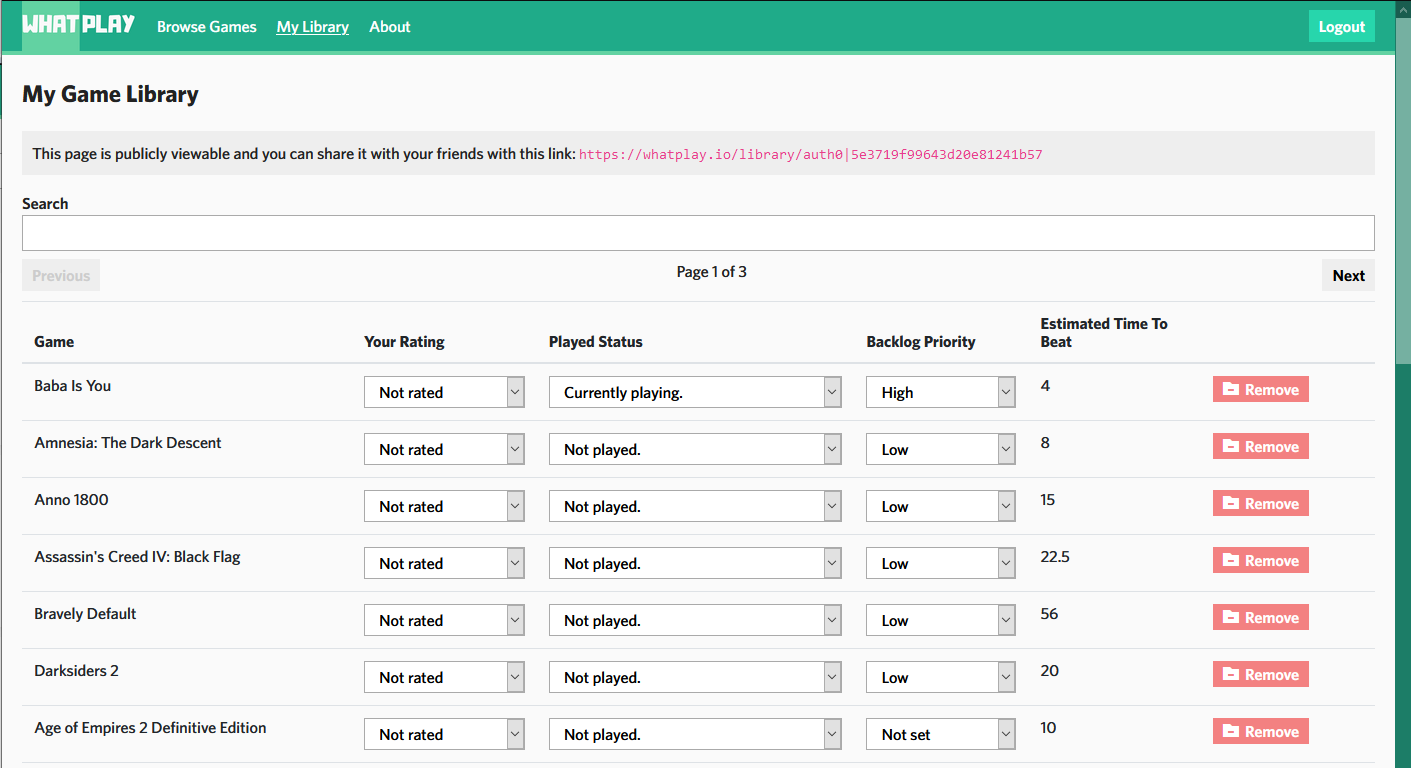Click the Your Rating column header

pyautogui.click(x=404, y=342)
